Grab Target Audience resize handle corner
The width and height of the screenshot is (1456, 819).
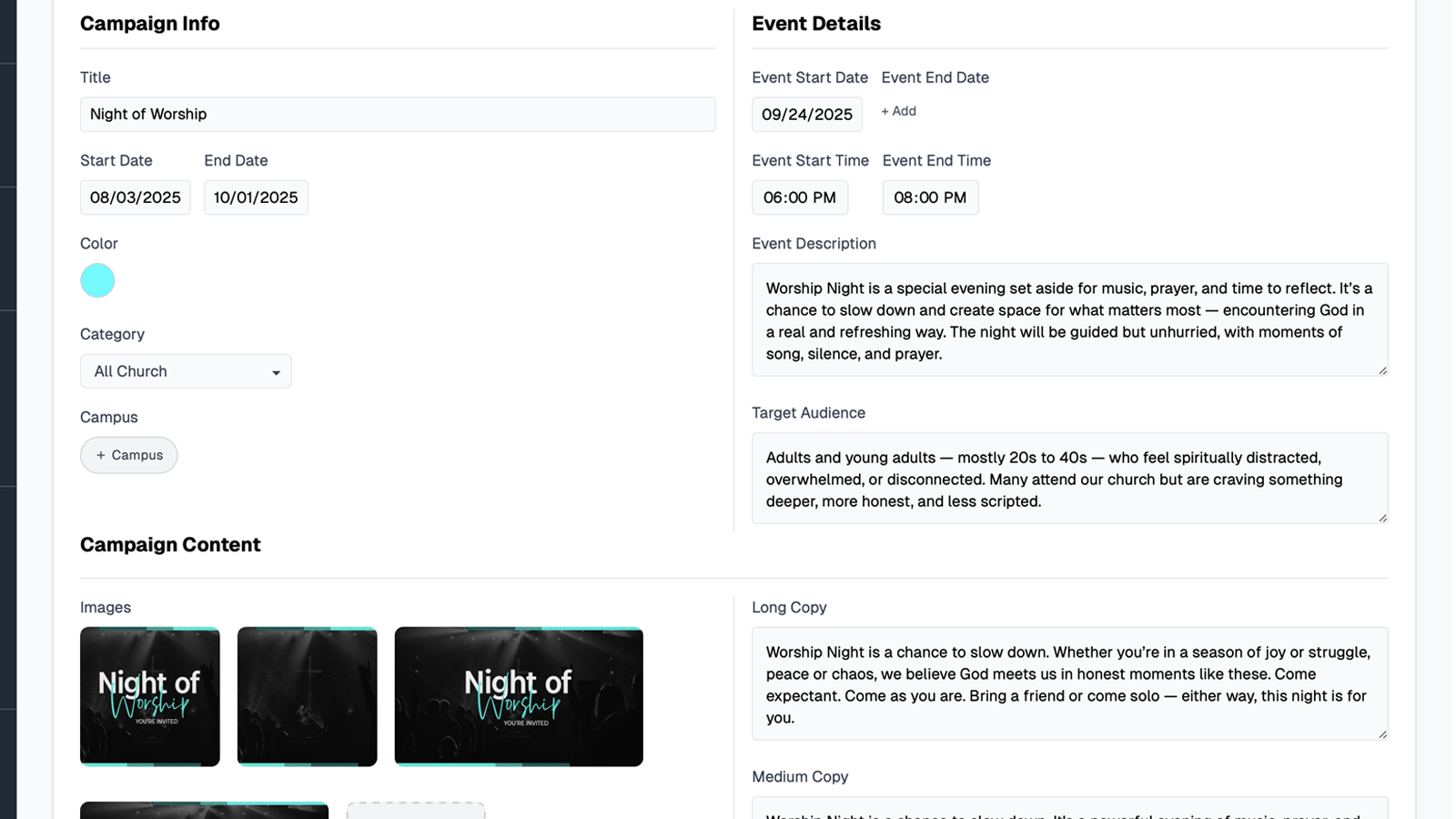(x=1382, y=518)
